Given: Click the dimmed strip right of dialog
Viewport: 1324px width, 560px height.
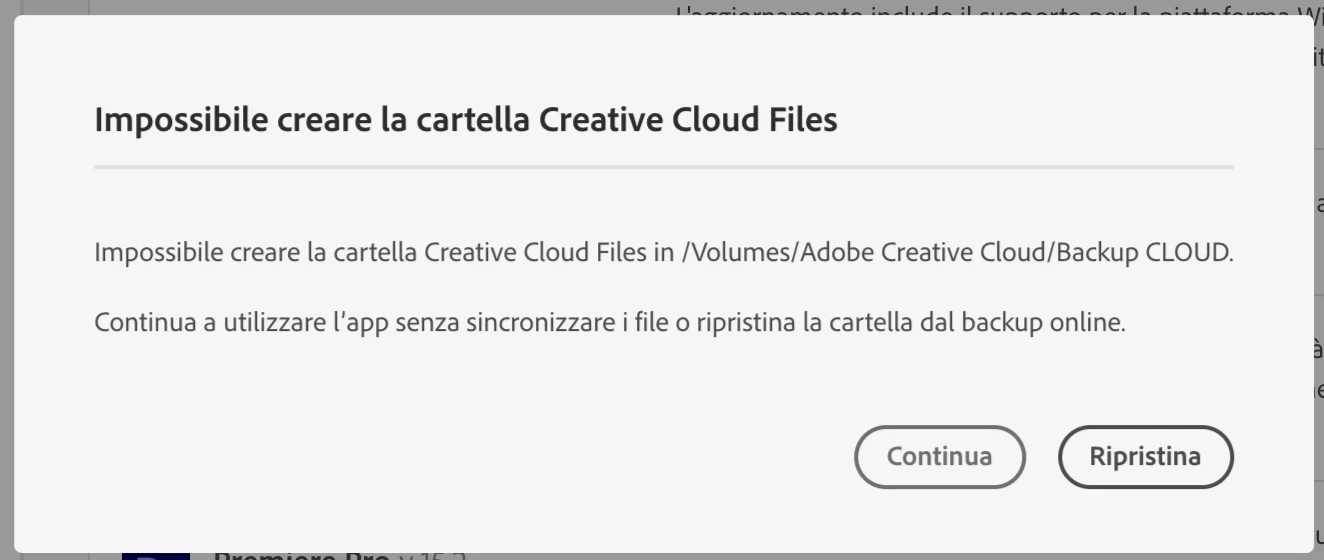Looking at the screenshot, I should pyautogui.click(x=1319, y=280).
